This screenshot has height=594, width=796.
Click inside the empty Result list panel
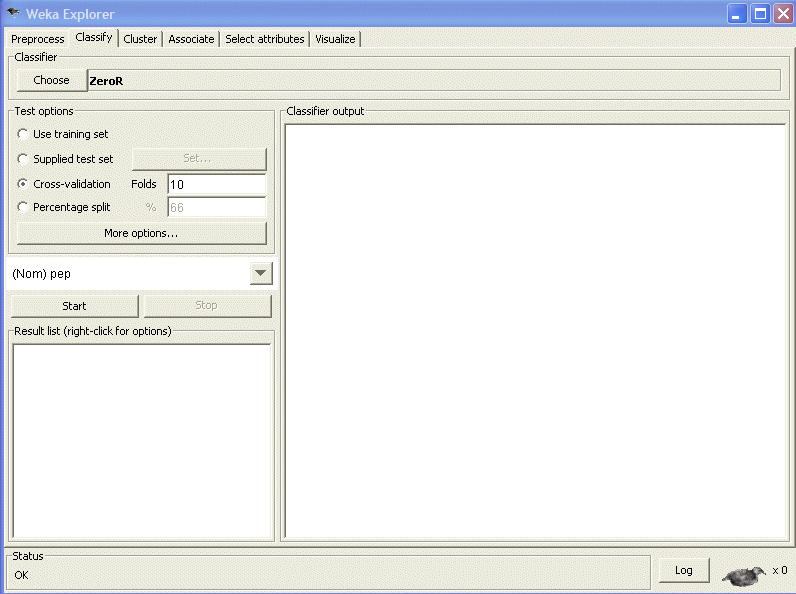tap(141, 440)
